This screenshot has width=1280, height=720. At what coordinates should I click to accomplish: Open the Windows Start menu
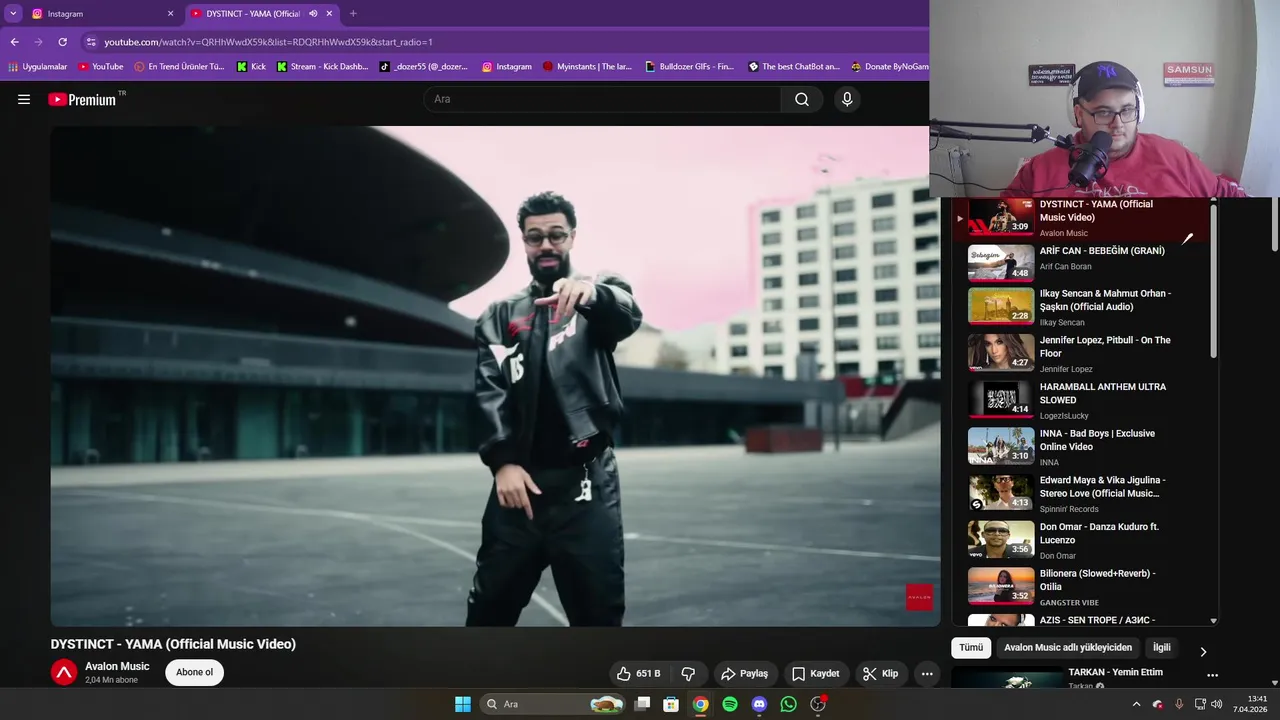(463, 704)
